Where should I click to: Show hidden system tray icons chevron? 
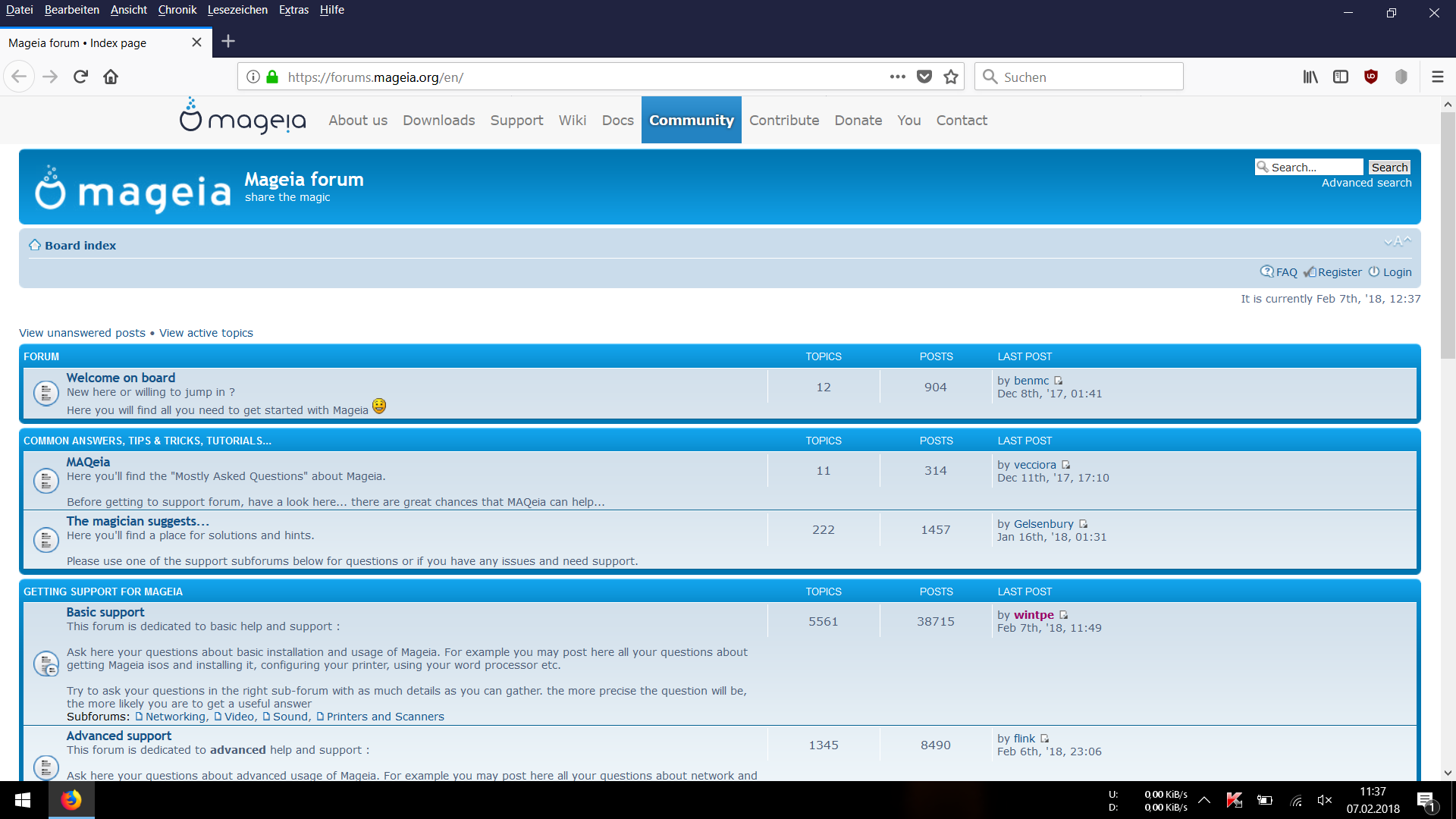(1204, 799)
